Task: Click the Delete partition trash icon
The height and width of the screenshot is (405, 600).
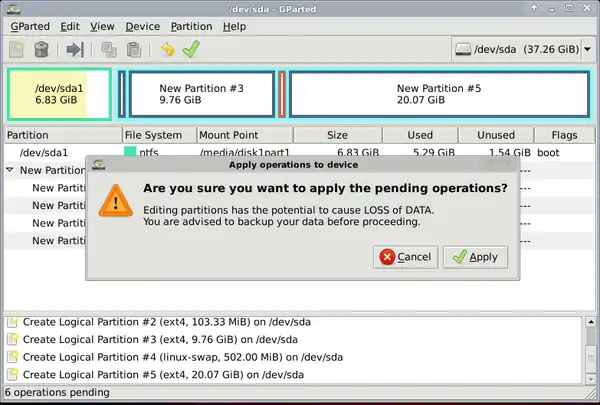Action: tap(41, 48)
